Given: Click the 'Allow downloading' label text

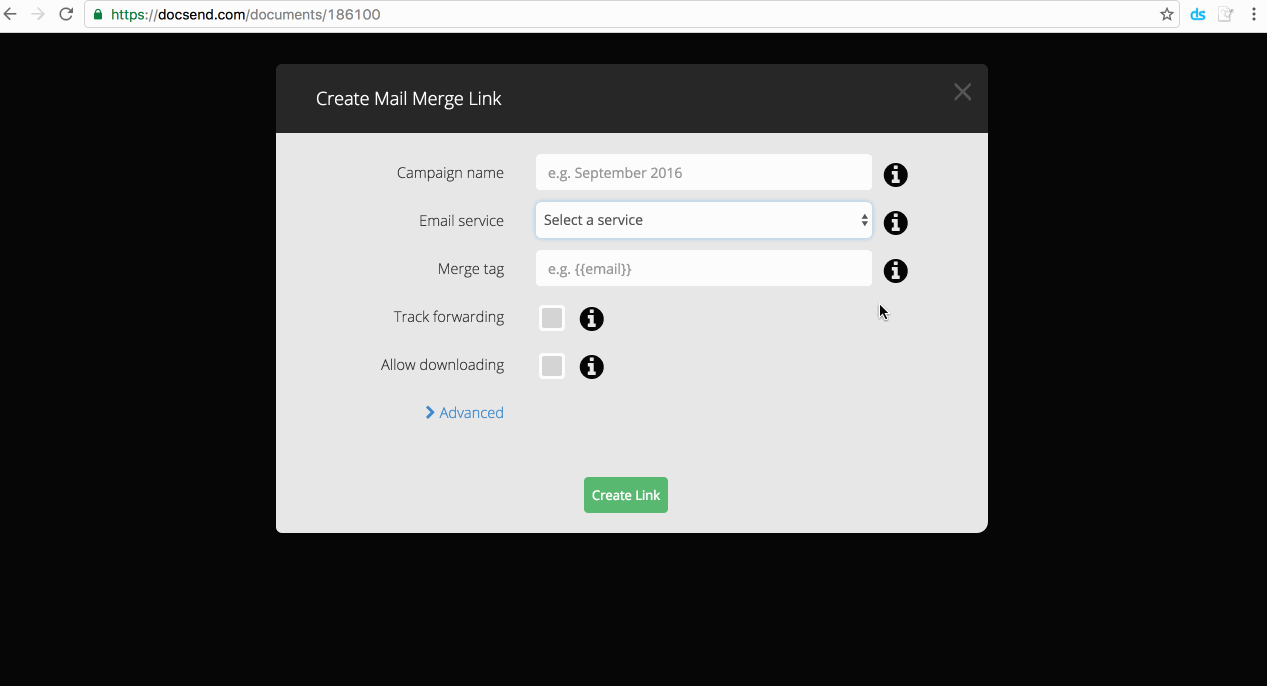Looking at the screenshot, I should 442,365.
